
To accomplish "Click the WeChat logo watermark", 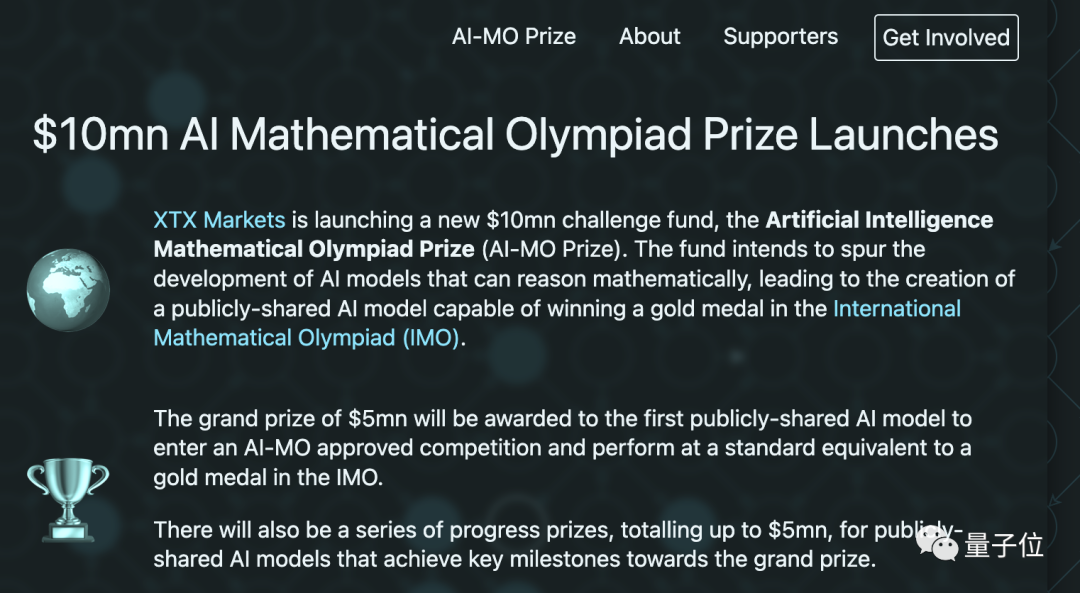I will tap(937, 545).
